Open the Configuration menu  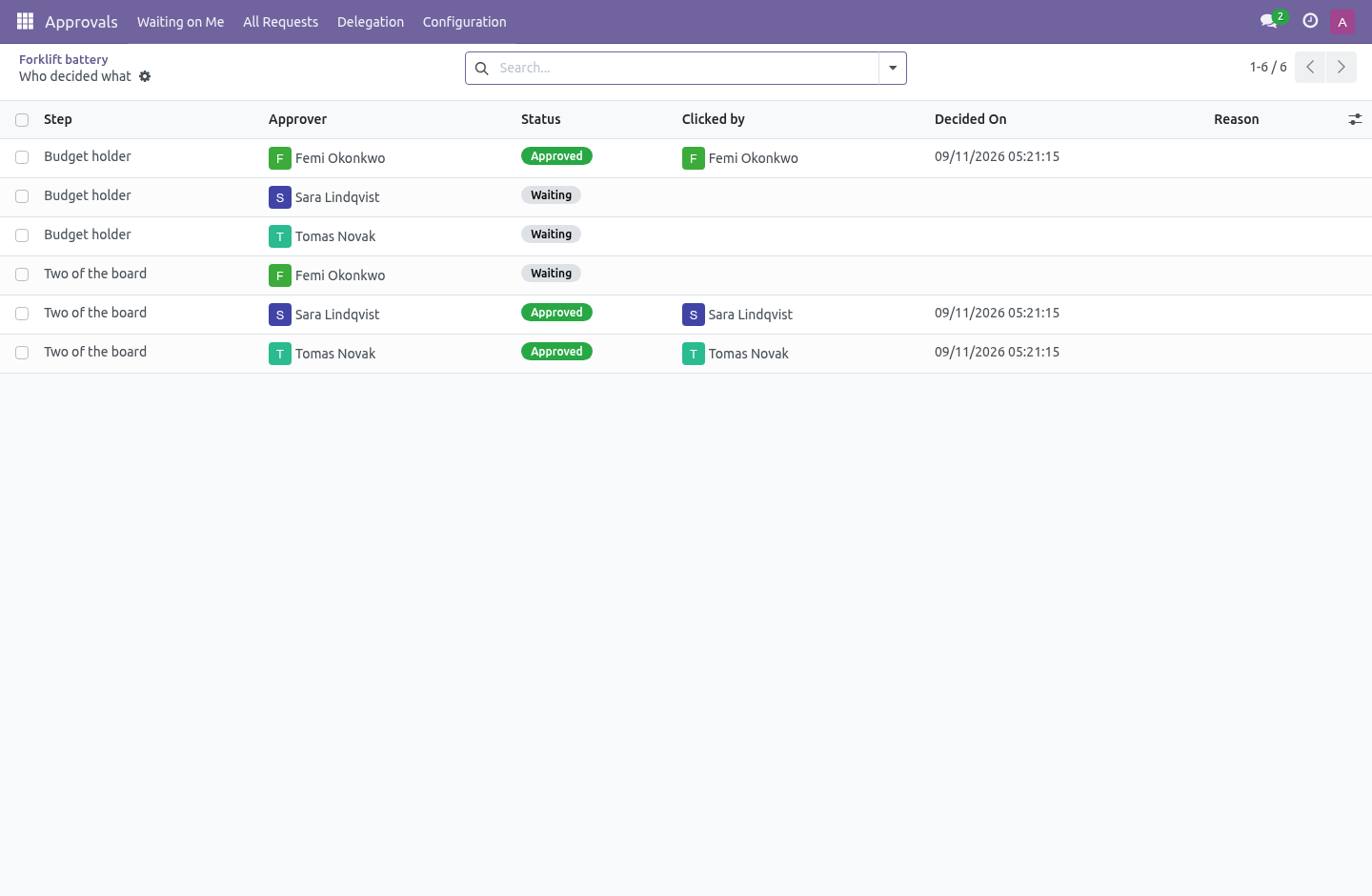tap(465, 22)
